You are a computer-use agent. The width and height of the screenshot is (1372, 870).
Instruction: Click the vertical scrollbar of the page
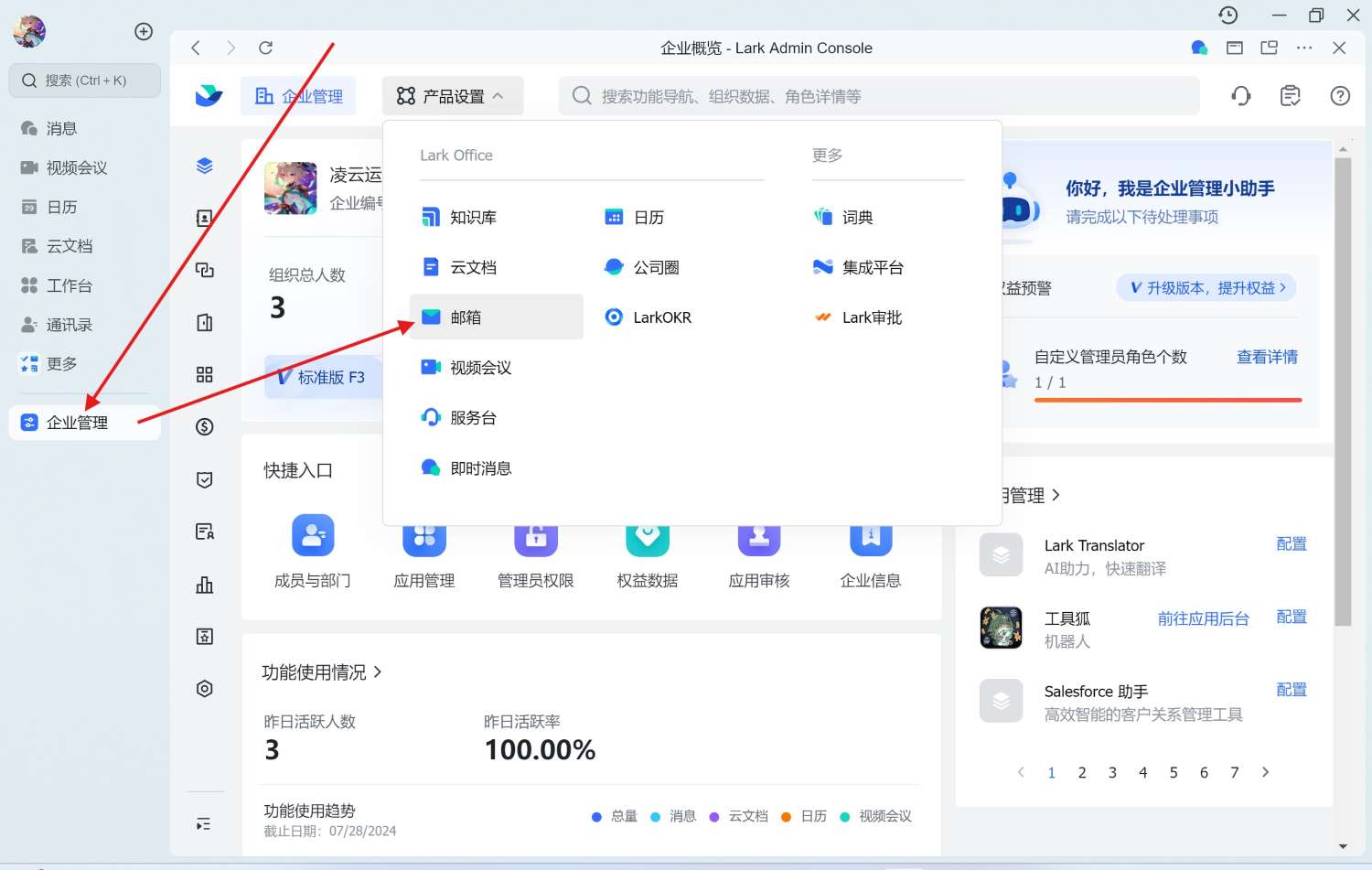[1343, 392]
